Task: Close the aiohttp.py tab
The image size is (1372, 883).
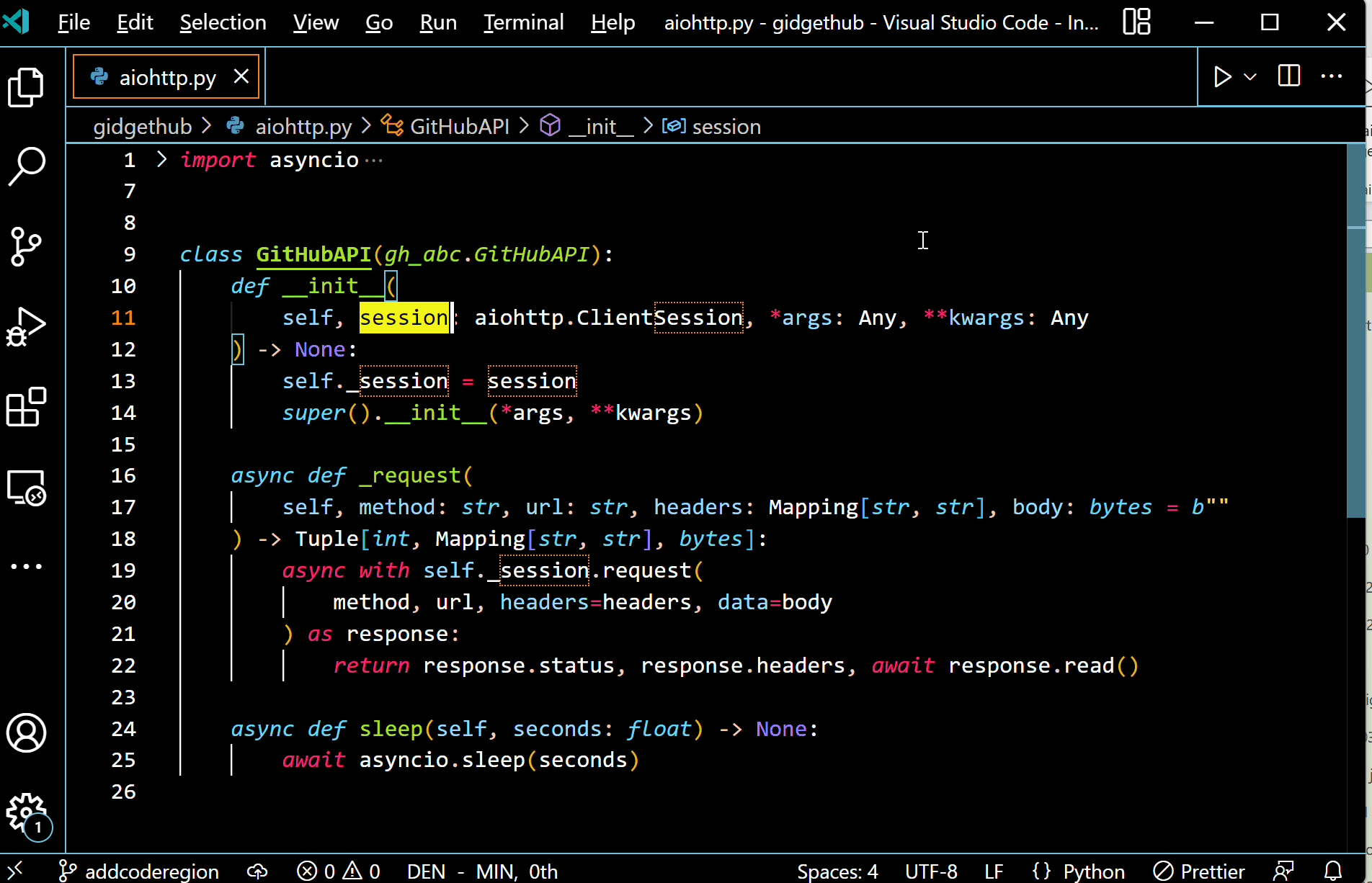Action: 241,76
